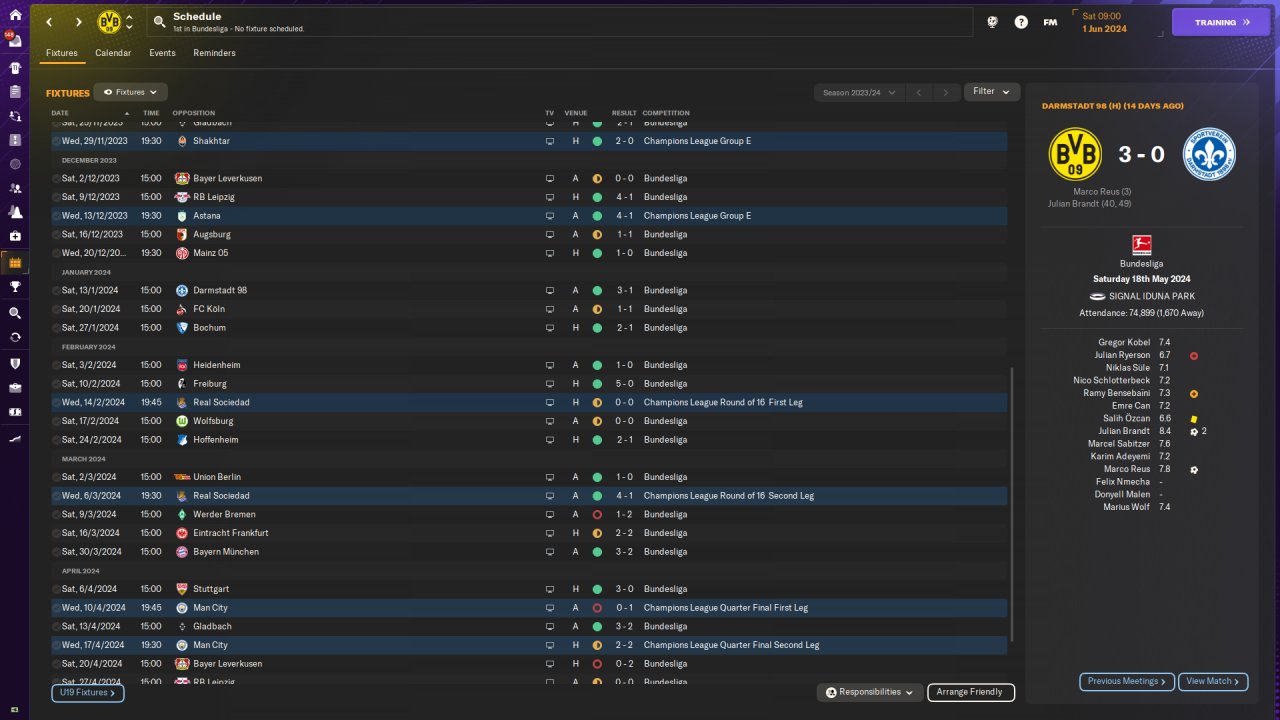This screenshot has width=1280, height=720.
Task: Click the Gregor Kobel player link
Action: (1124, 342)
